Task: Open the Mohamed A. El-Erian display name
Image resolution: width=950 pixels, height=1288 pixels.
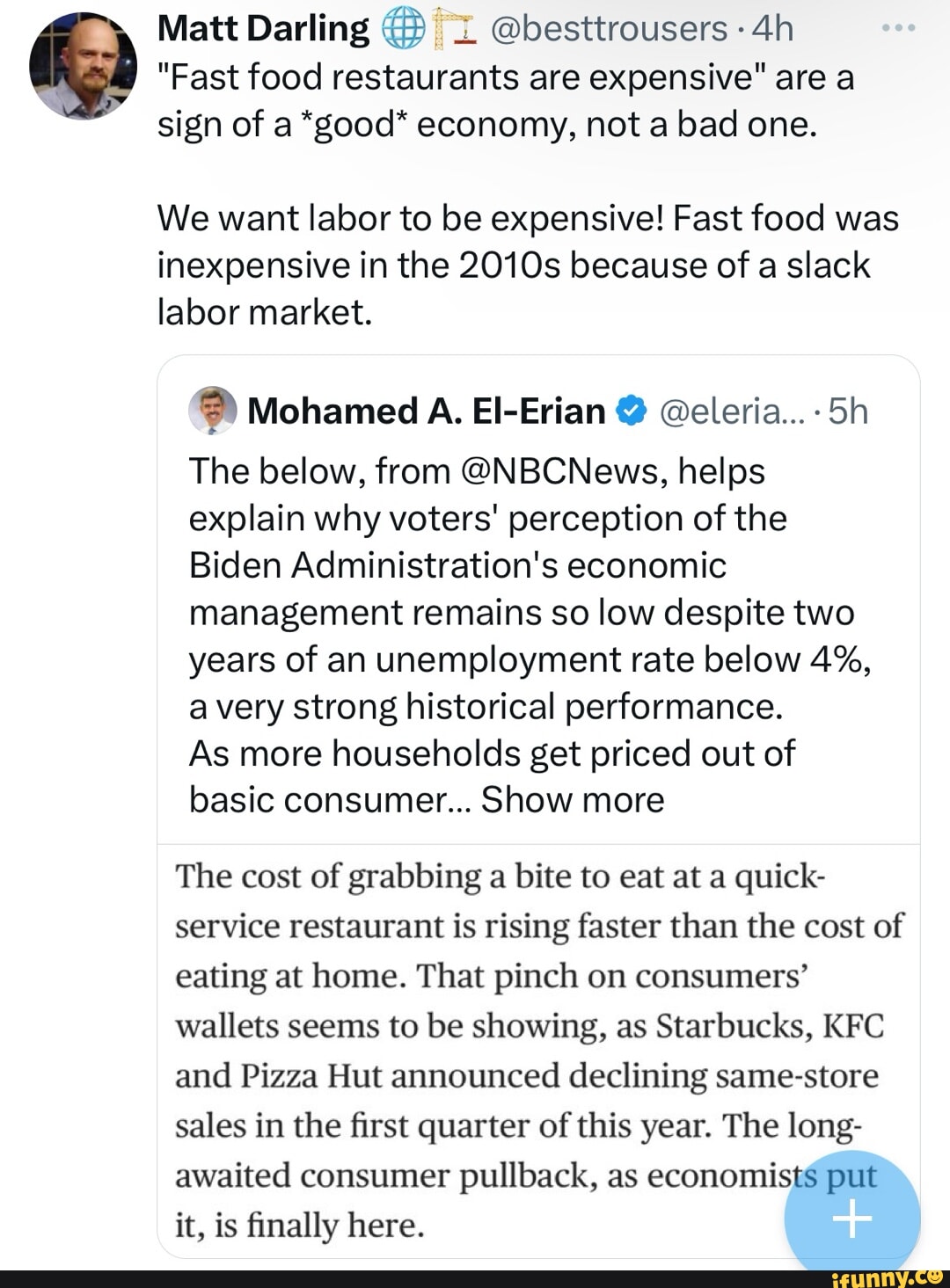Action: pos(427,411)
